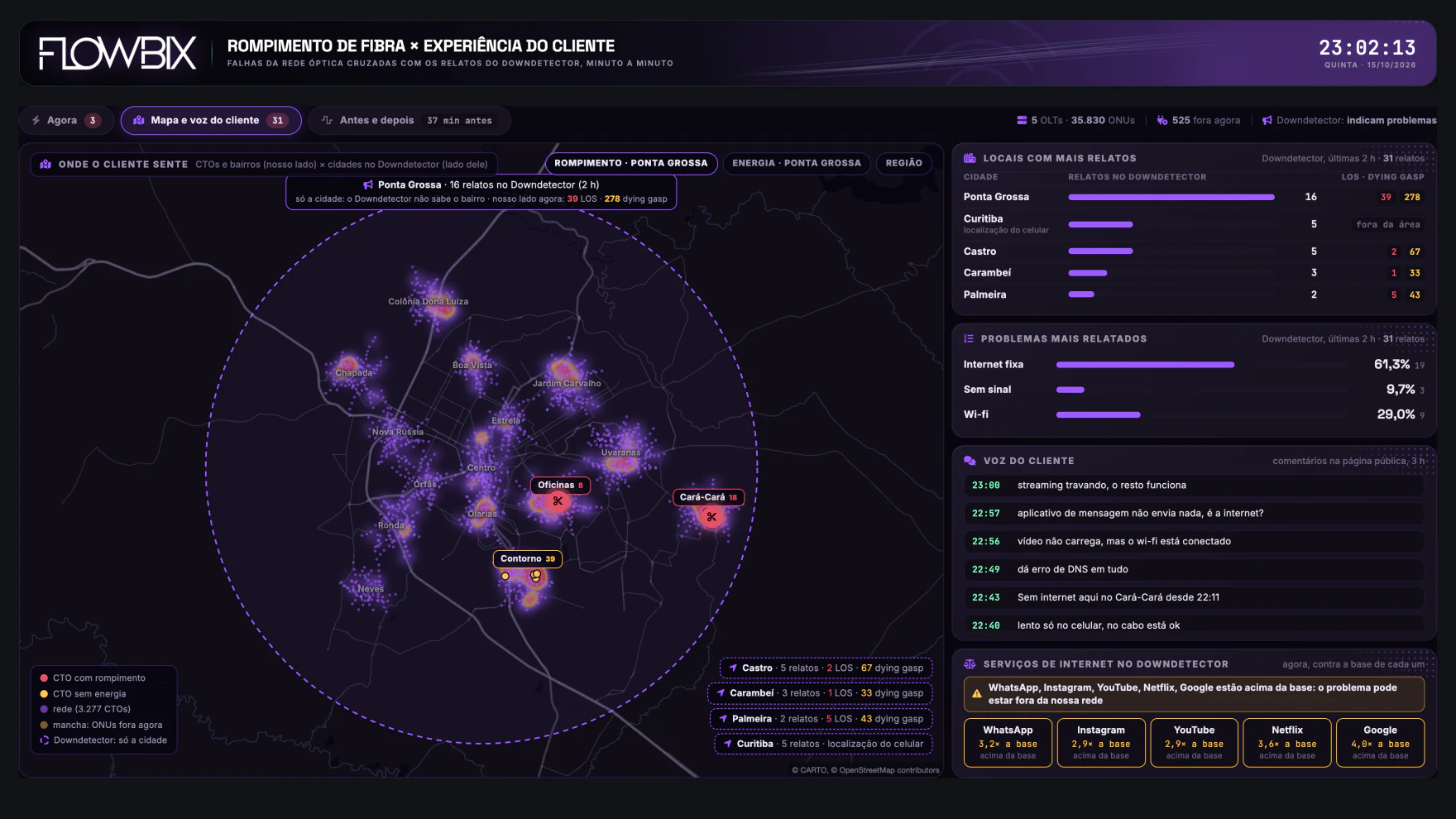Click the OpenStreetMap contributors attribution
This screenshot has width=1456, height=819.
click(889, 770)
